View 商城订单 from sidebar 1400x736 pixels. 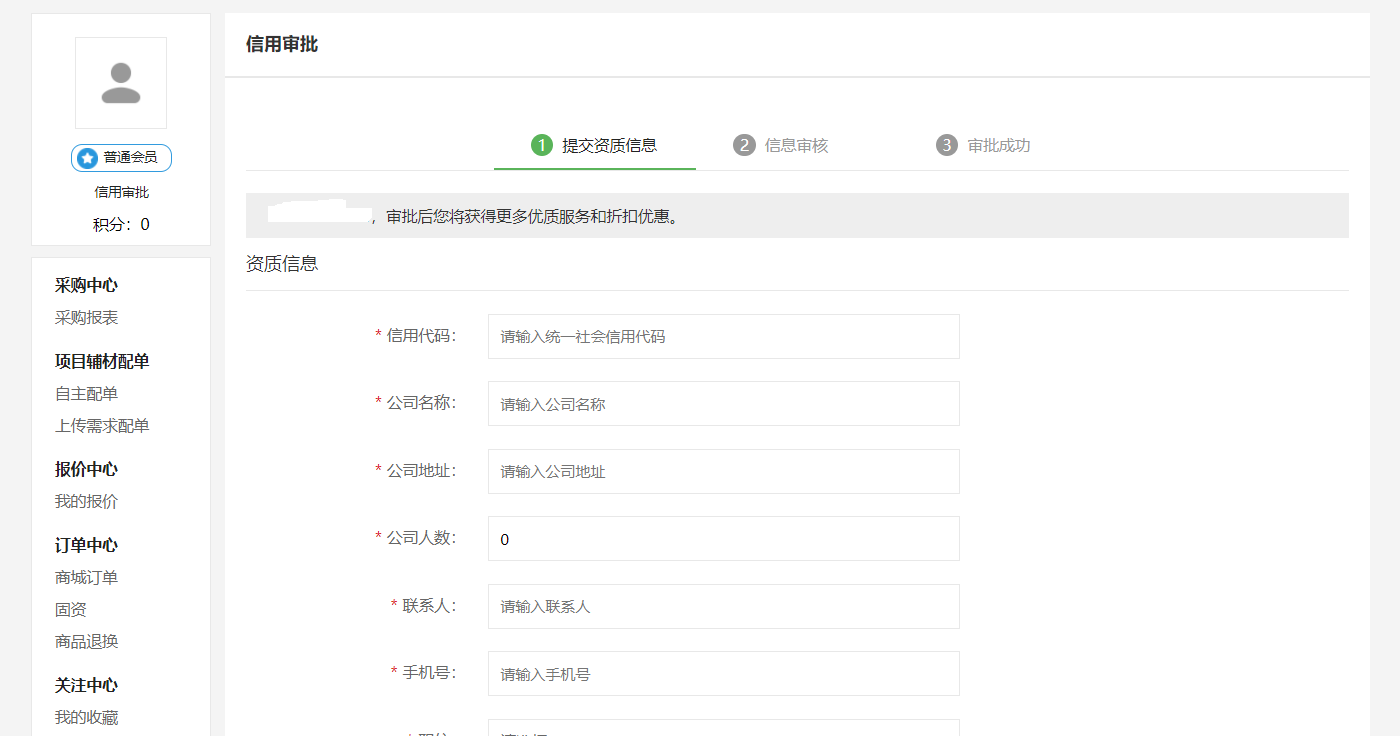87,578
